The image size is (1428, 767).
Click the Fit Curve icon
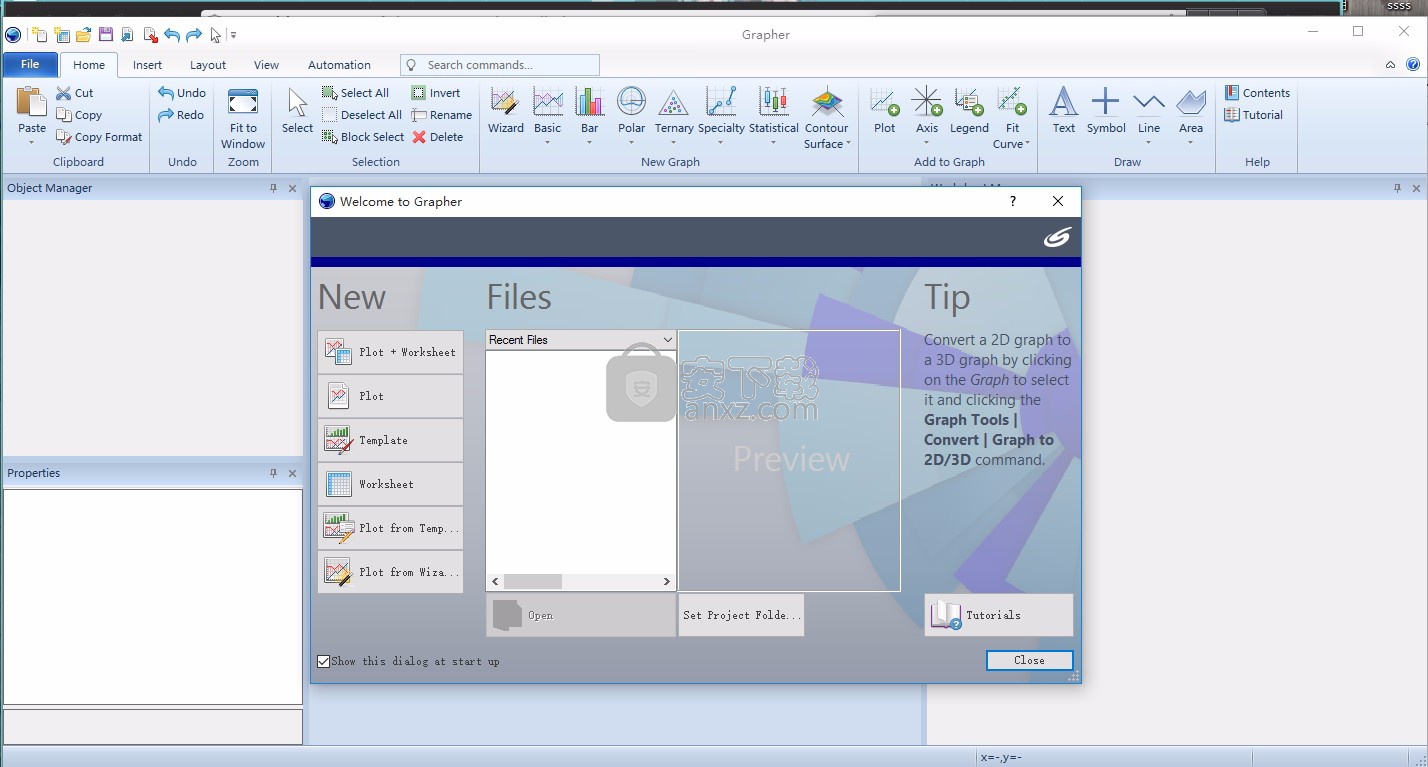click(1012, 102)
